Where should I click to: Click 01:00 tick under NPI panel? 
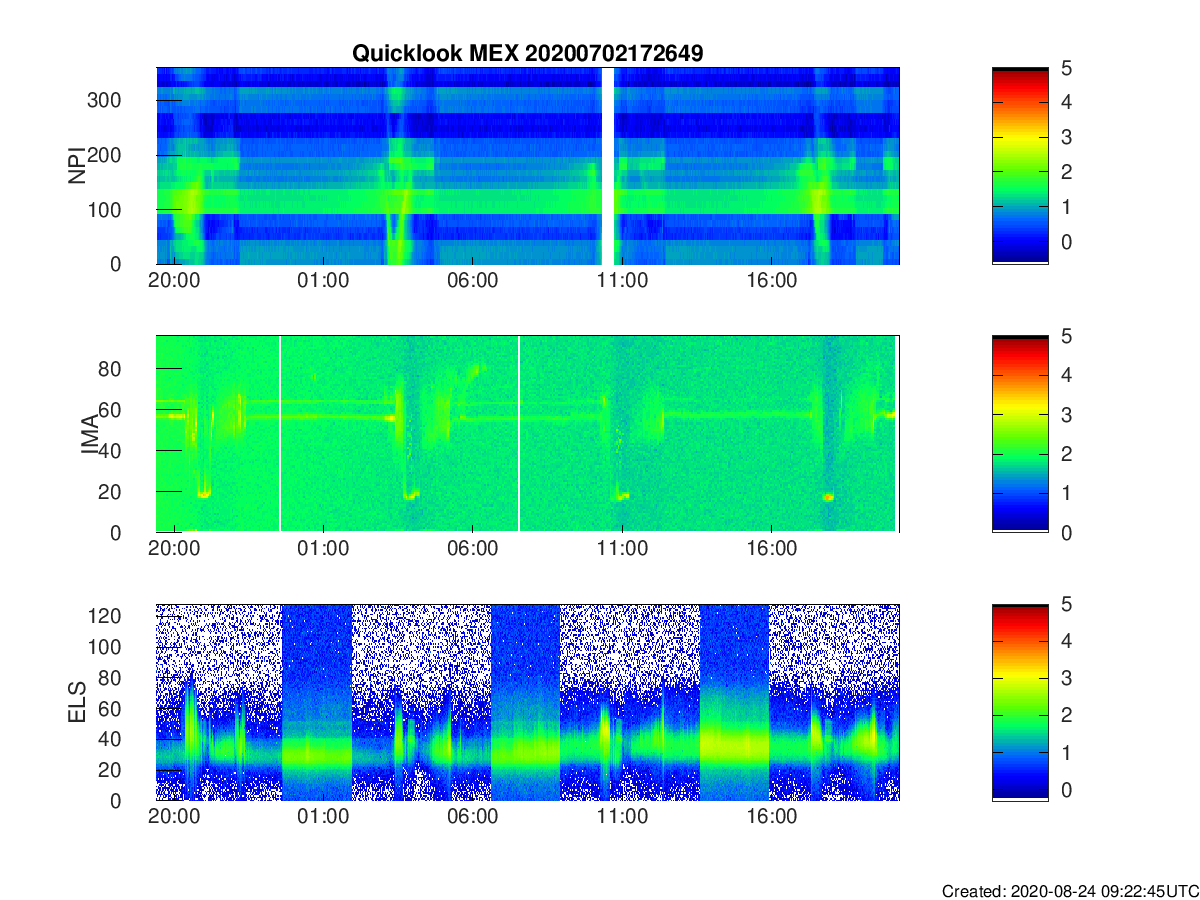(323, 281)
